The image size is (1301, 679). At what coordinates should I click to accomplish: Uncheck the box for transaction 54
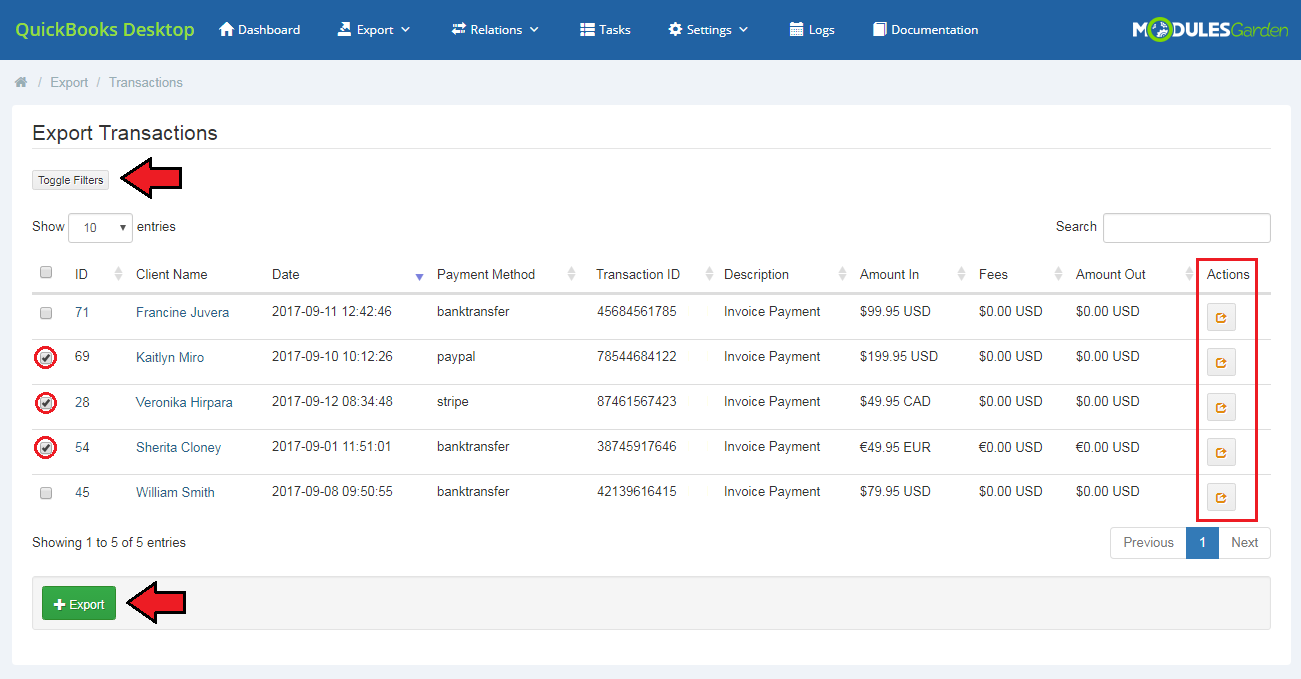(x=46, y=447)
